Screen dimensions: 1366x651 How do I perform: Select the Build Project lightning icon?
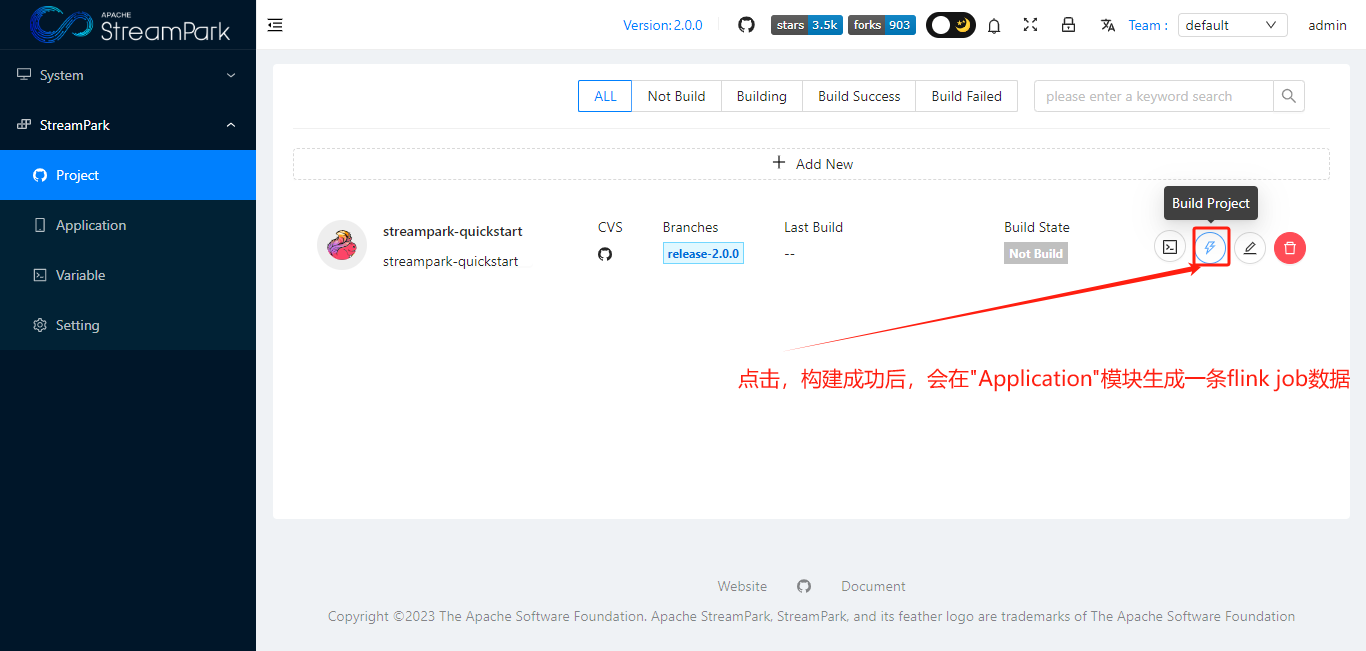[x=1210, y=247]
